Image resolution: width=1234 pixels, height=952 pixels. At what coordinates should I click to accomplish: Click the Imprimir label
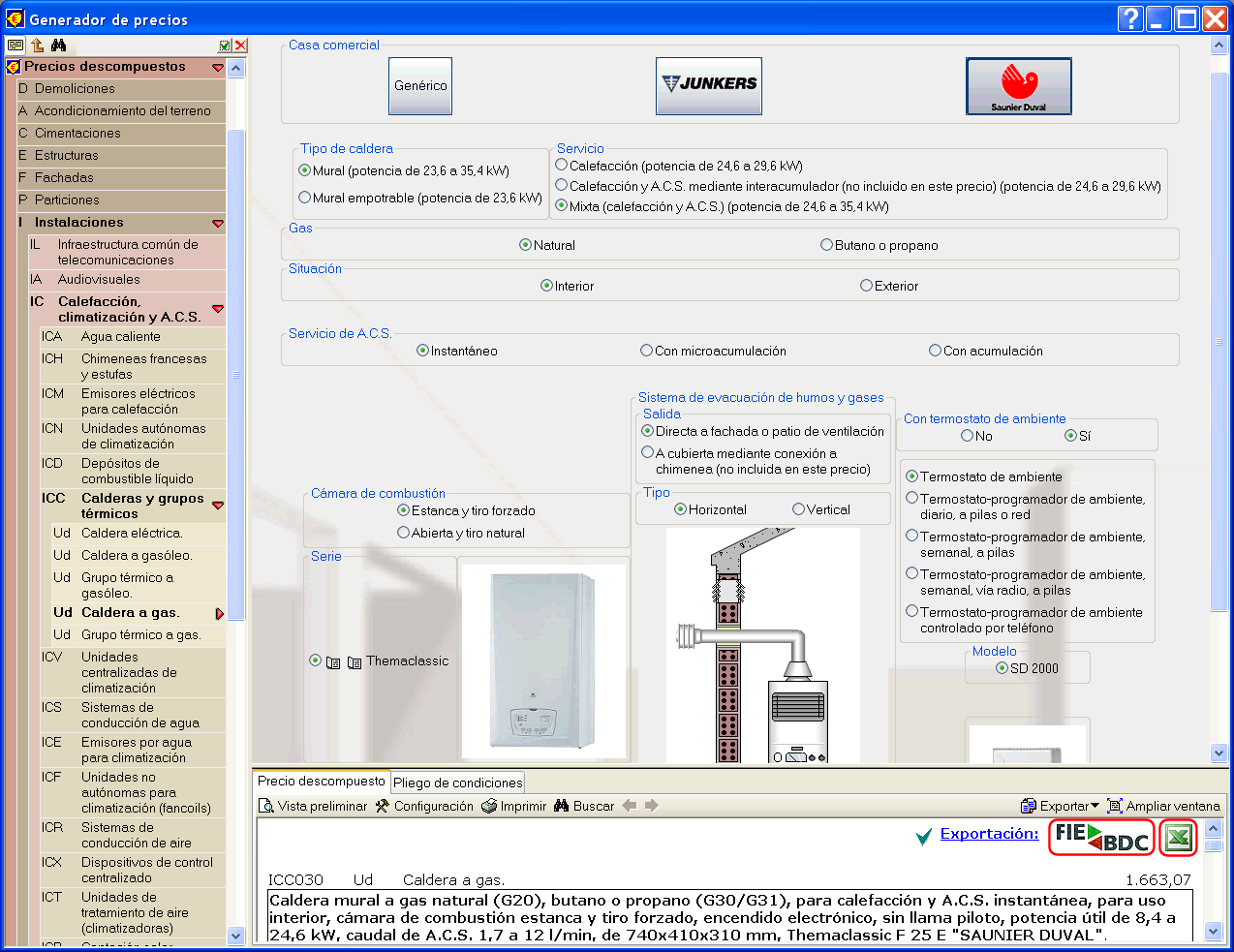[523, 806]
